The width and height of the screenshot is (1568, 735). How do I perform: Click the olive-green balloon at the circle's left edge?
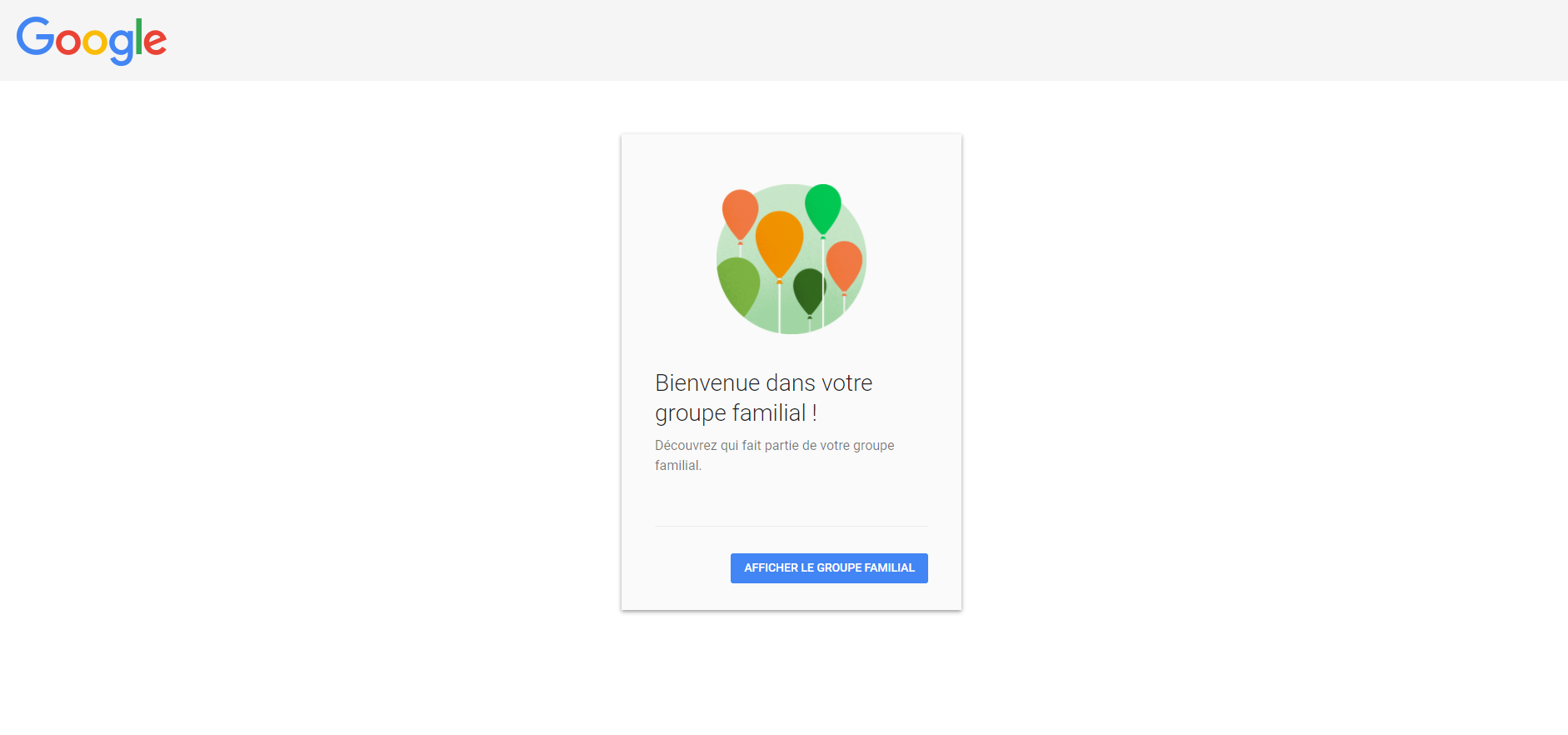pos(737,285)
